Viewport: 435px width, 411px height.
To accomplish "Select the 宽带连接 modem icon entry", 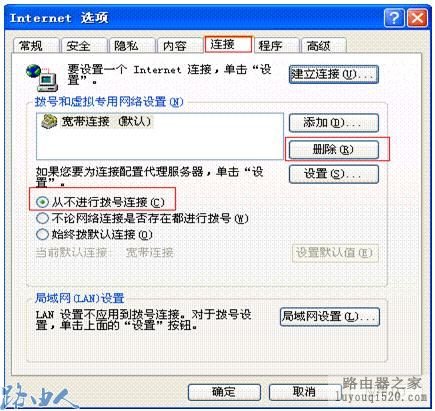I will coord(49,122).
